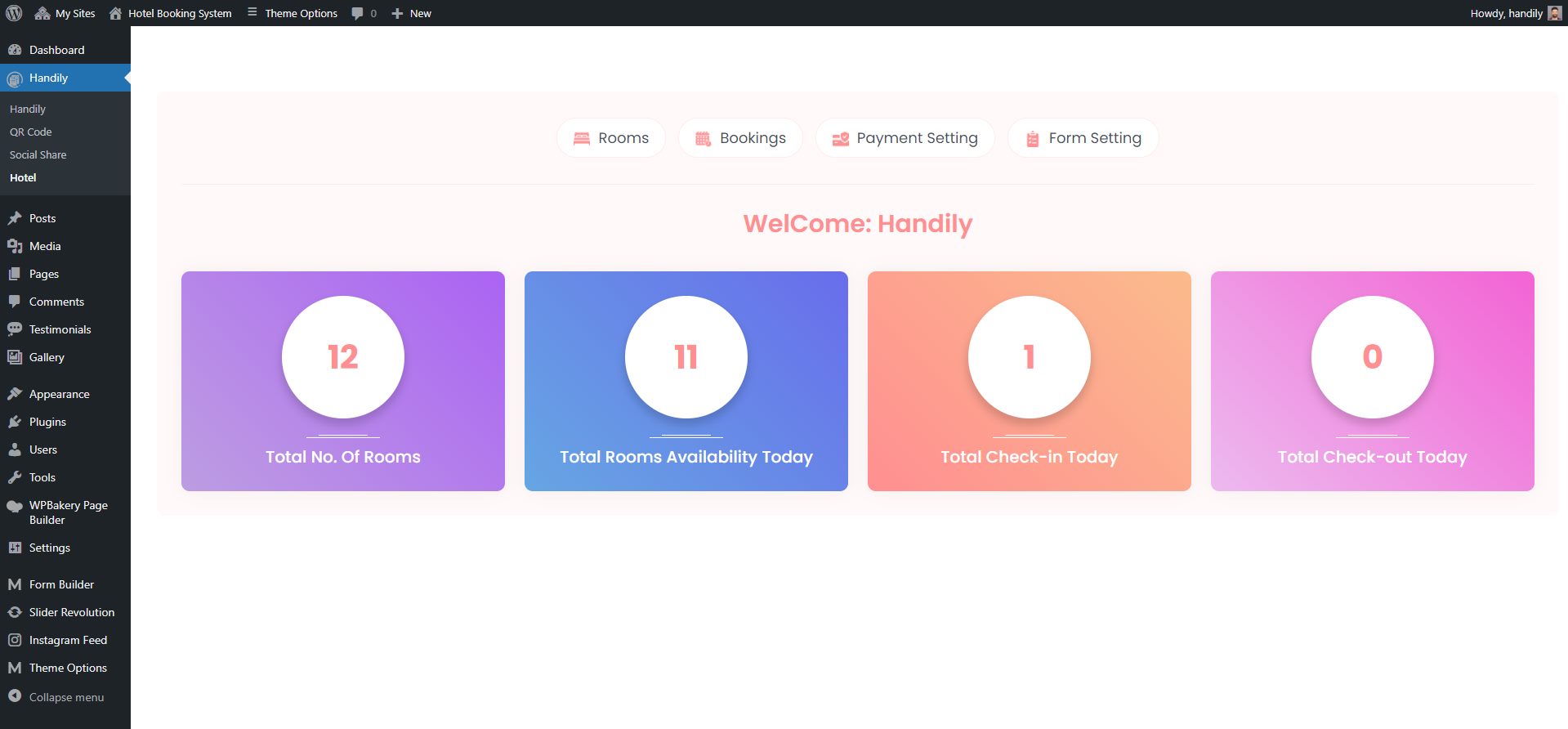The image size is (1568, 729).
Task: Open the comments bubble icon in admin bar
Action: point(358,13)
